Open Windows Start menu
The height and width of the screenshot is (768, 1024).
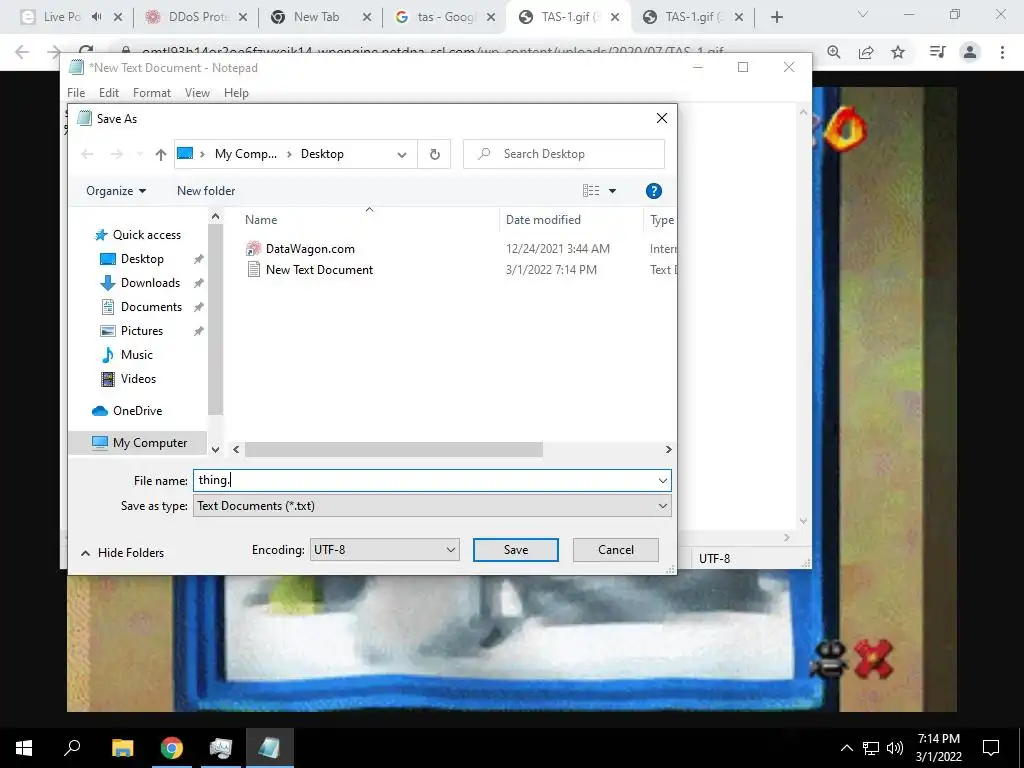pos(24,748)
